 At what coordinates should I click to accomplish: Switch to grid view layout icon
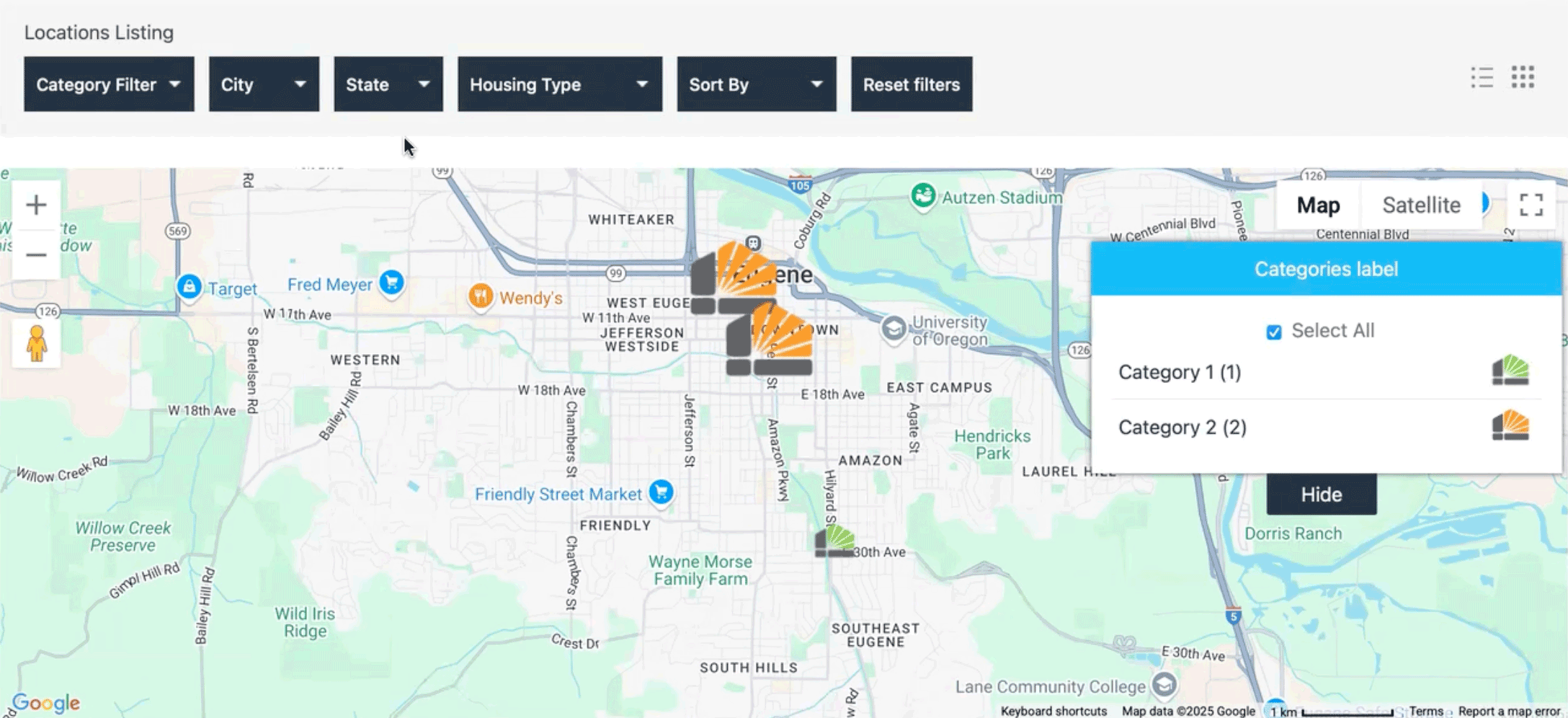click(x=1523, y=77)
